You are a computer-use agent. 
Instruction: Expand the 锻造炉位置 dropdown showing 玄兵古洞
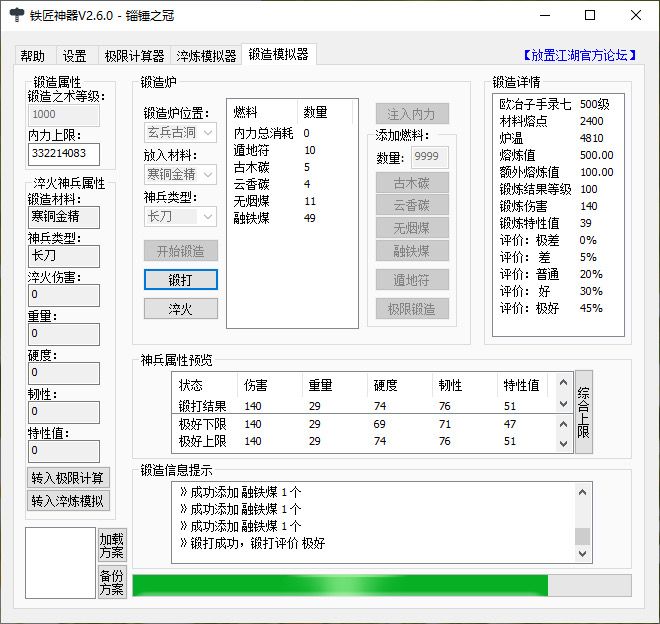click(181, 133)
